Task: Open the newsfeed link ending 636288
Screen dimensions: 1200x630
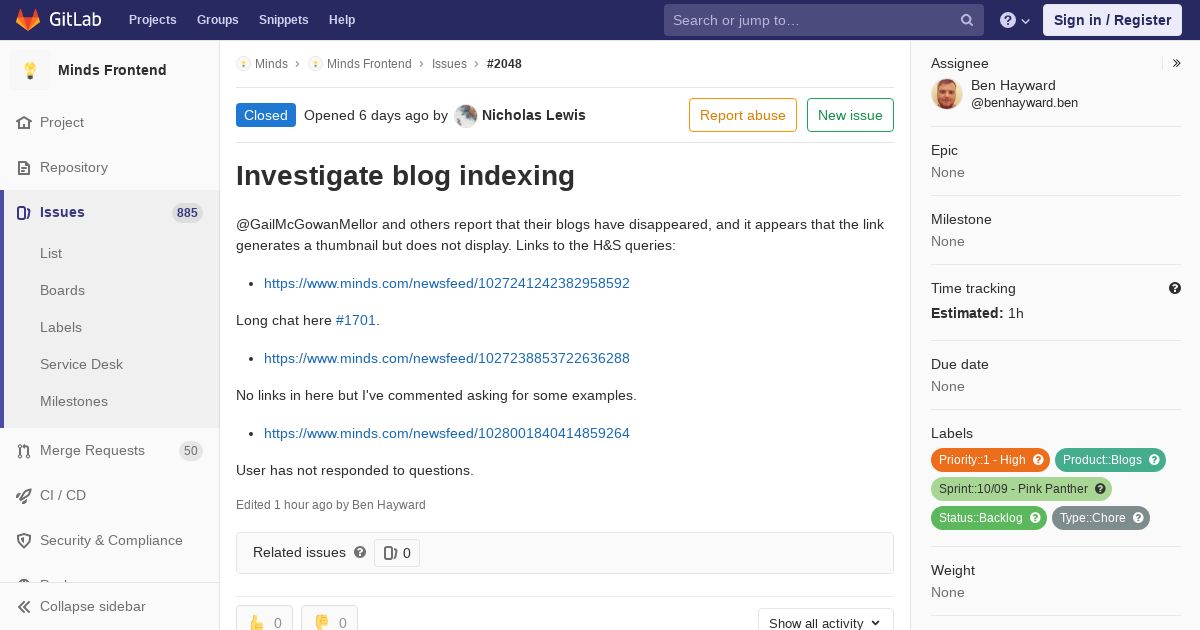Action: coord(447,358)
